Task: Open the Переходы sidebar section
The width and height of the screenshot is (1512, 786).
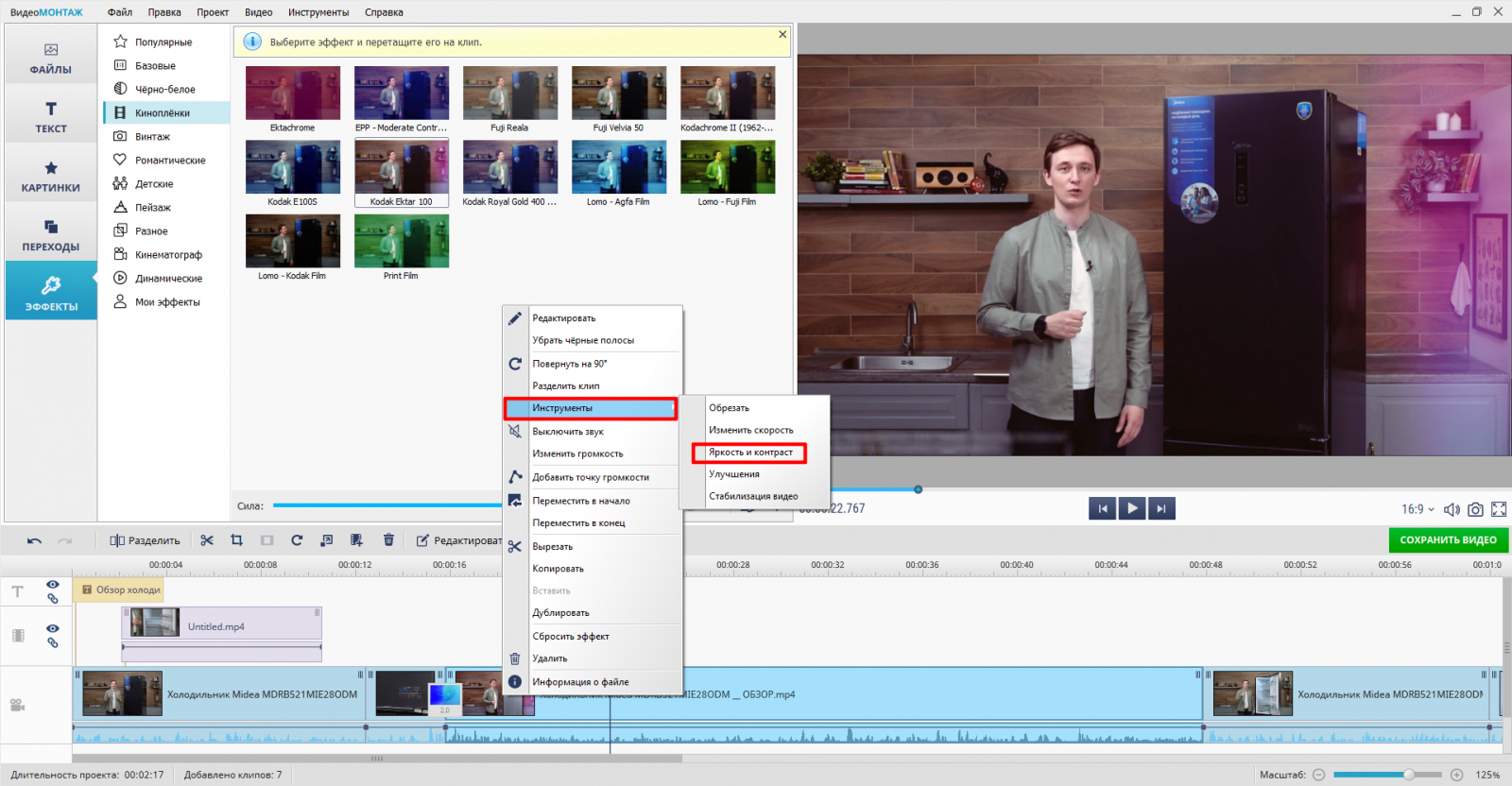Action: click(x=51, y=235)
